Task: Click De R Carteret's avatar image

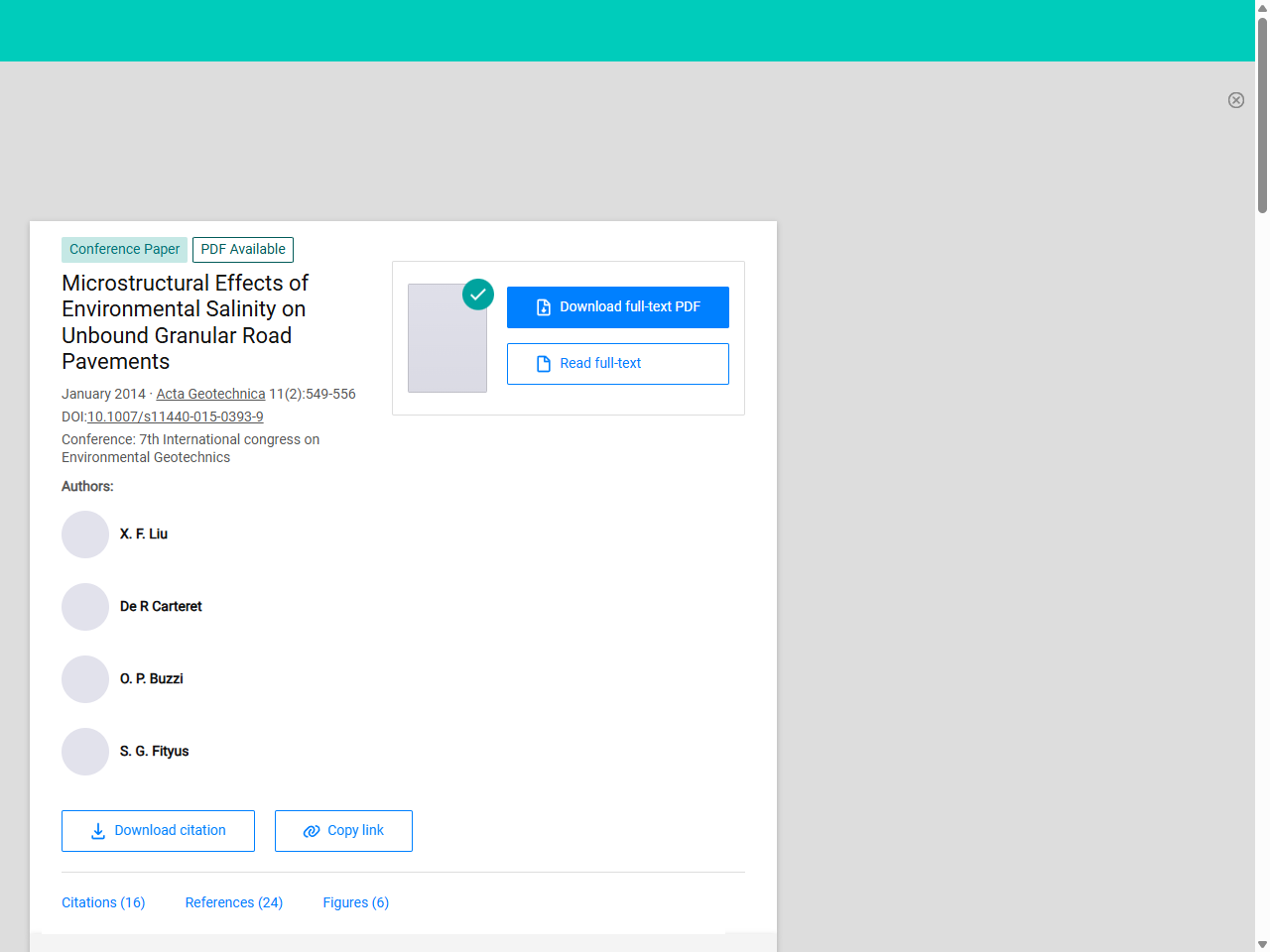Action: pos(85,607)
